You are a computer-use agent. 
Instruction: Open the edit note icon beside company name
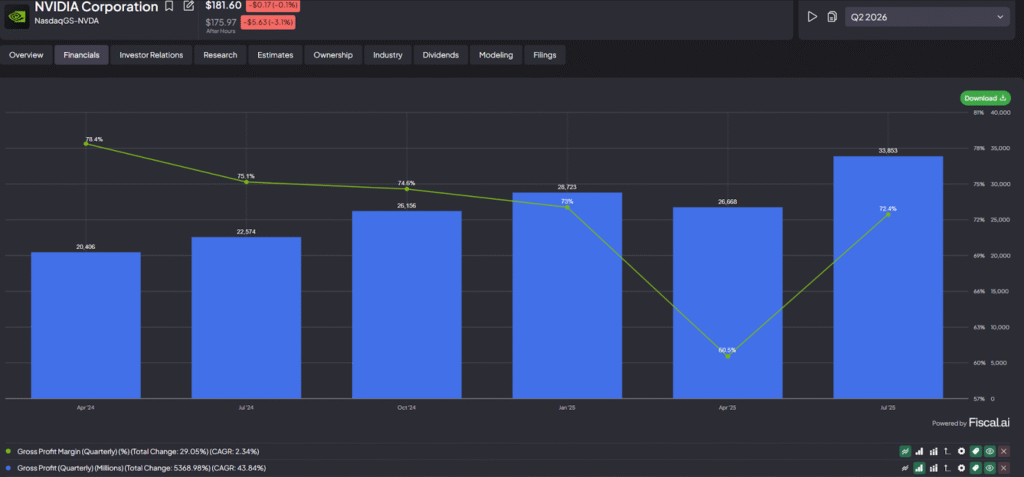[189, 7]
